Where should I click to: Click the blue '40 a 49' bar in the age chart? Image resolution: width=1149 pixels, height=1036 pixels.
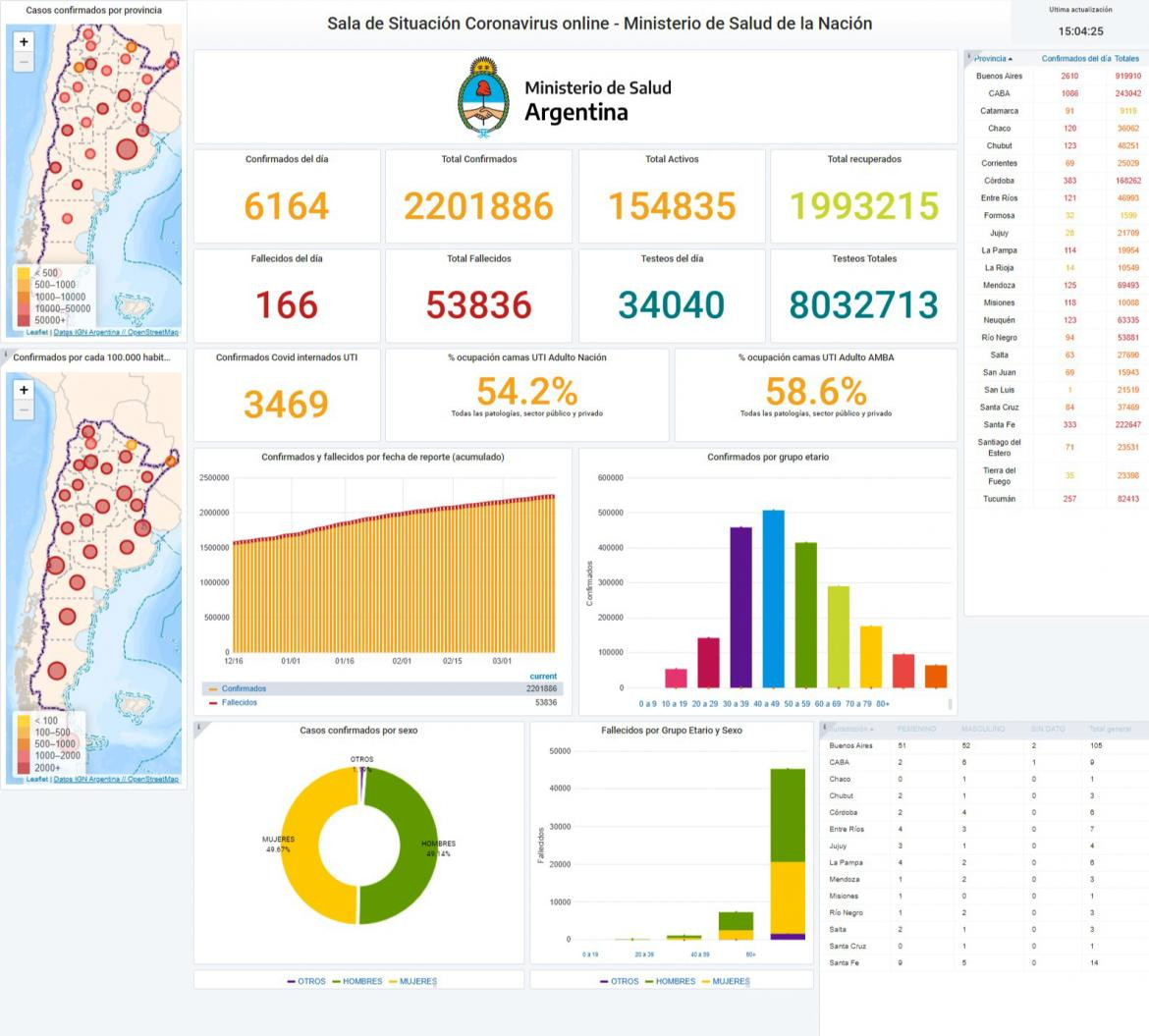coord(773,599)
